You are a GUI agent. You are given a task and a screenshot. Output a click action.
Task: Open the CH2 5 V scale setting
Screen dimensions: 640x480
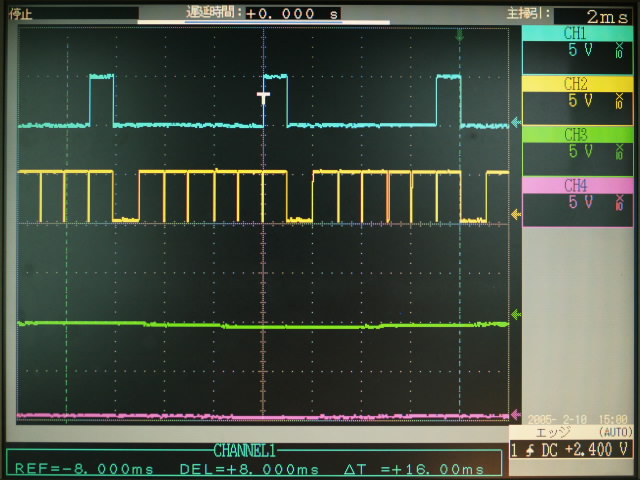(580, 101)
